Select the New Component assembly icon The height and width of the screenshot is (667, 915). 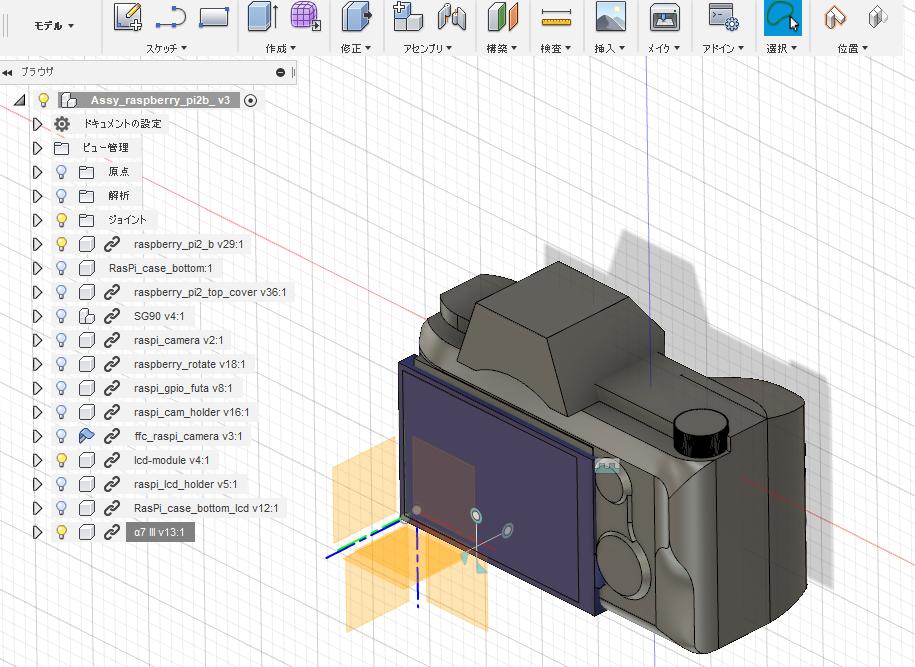[408, 16]
